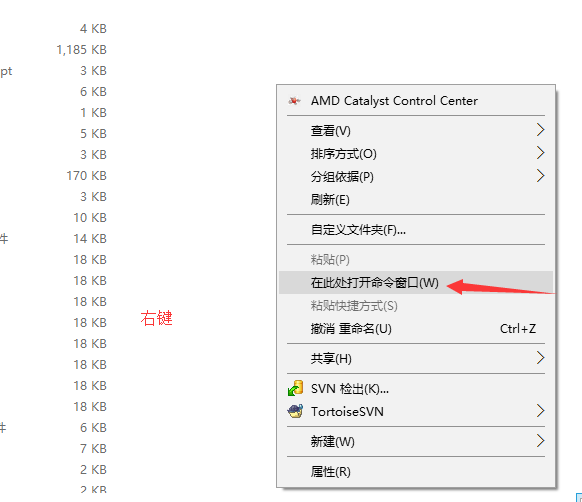Expand the 排序方式(O) submenu arrow
Screen dimensions: 582x502
(540, 153)
